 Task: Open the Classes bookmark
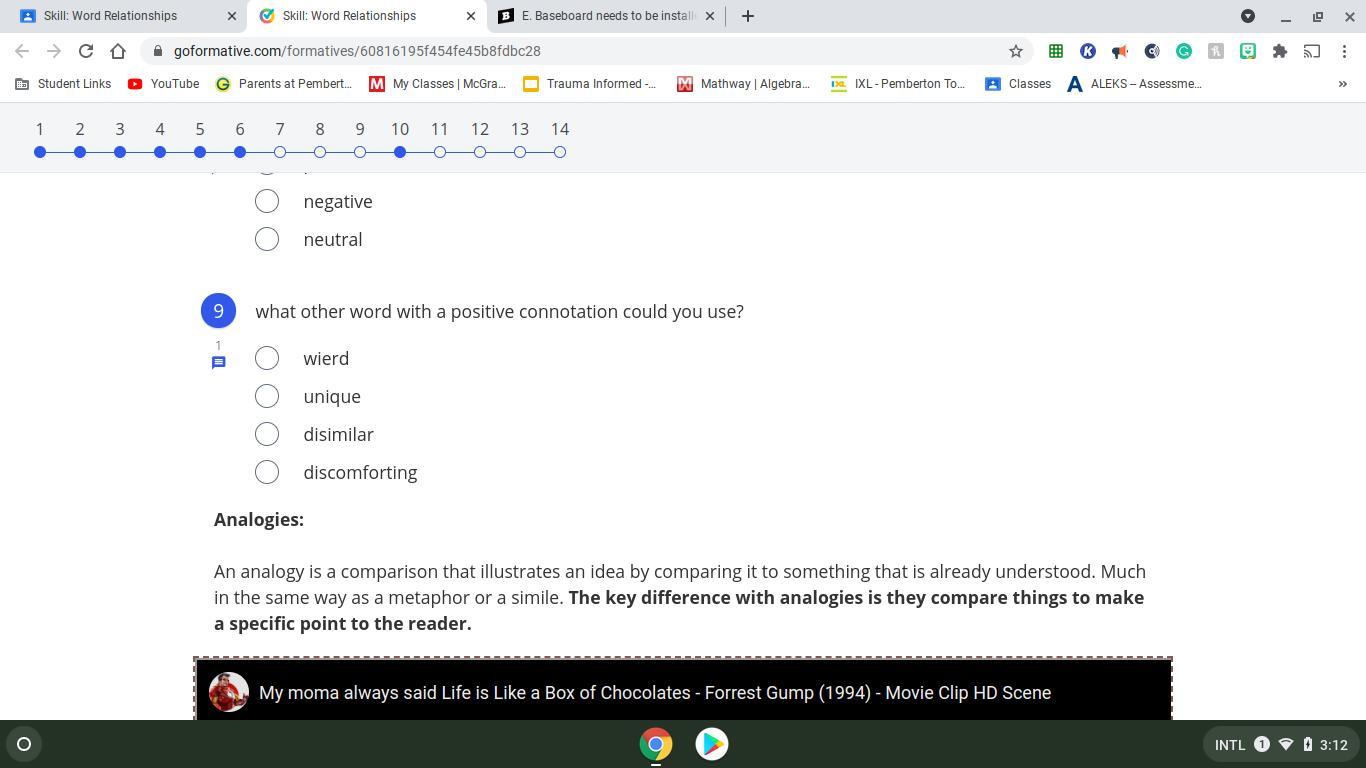(1018, 84)
